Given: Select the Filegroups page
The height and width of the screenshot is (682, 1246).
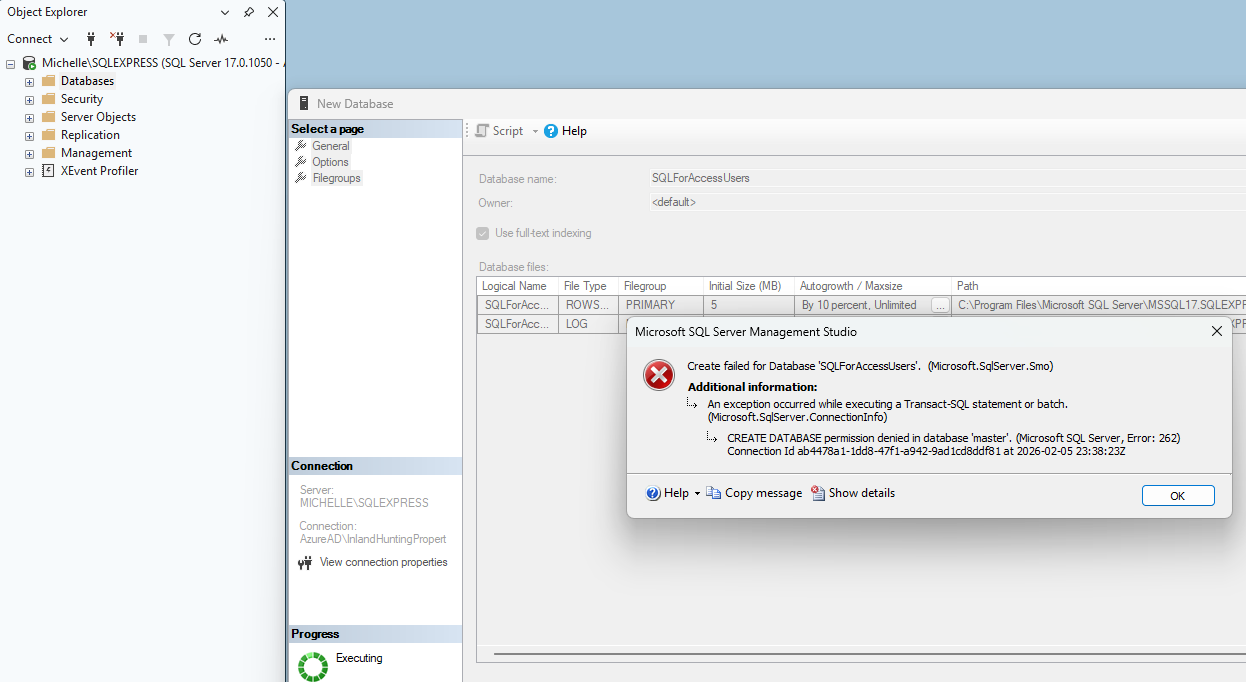Looking at the screenshot, I should (x=336, y=178).
